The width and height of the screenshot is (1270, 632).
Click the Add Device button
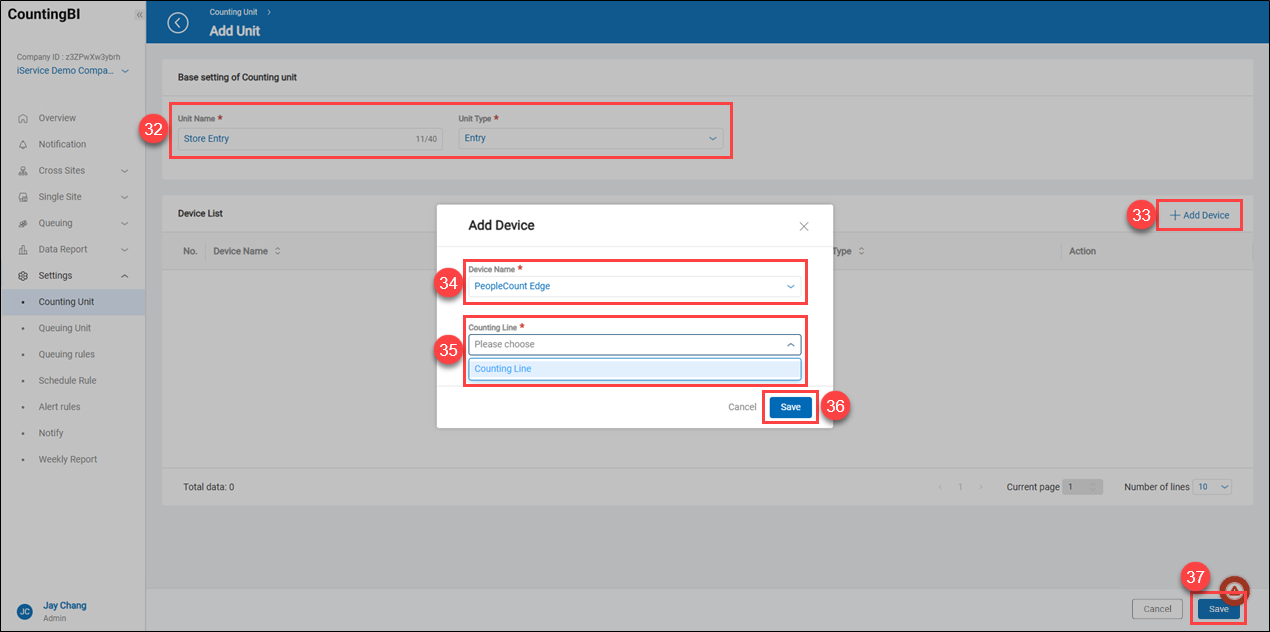point(1199,215)
